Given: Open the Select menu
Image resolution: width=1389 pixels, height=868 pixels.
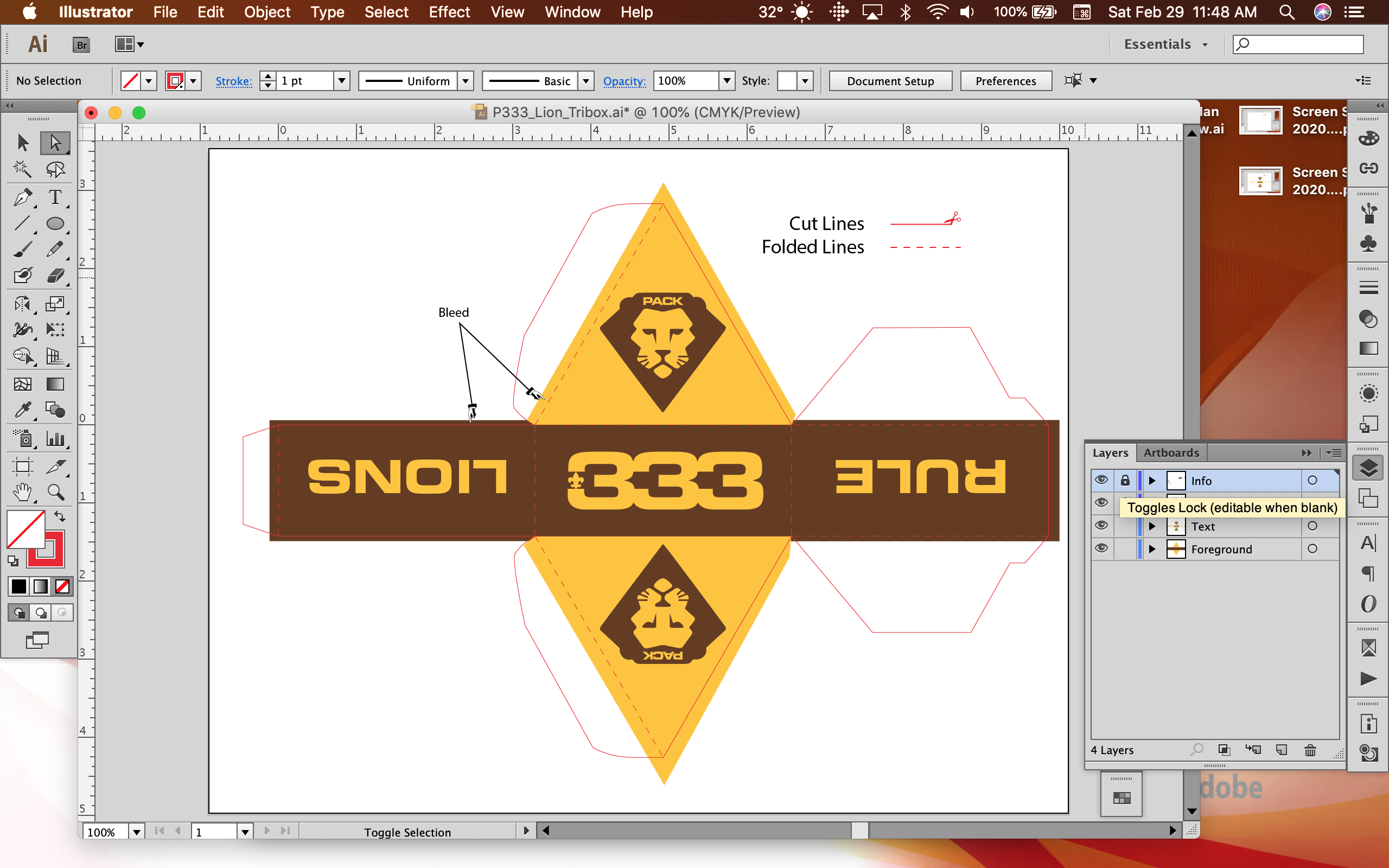Looking at the screenshot, I should [x=386, y=12].
